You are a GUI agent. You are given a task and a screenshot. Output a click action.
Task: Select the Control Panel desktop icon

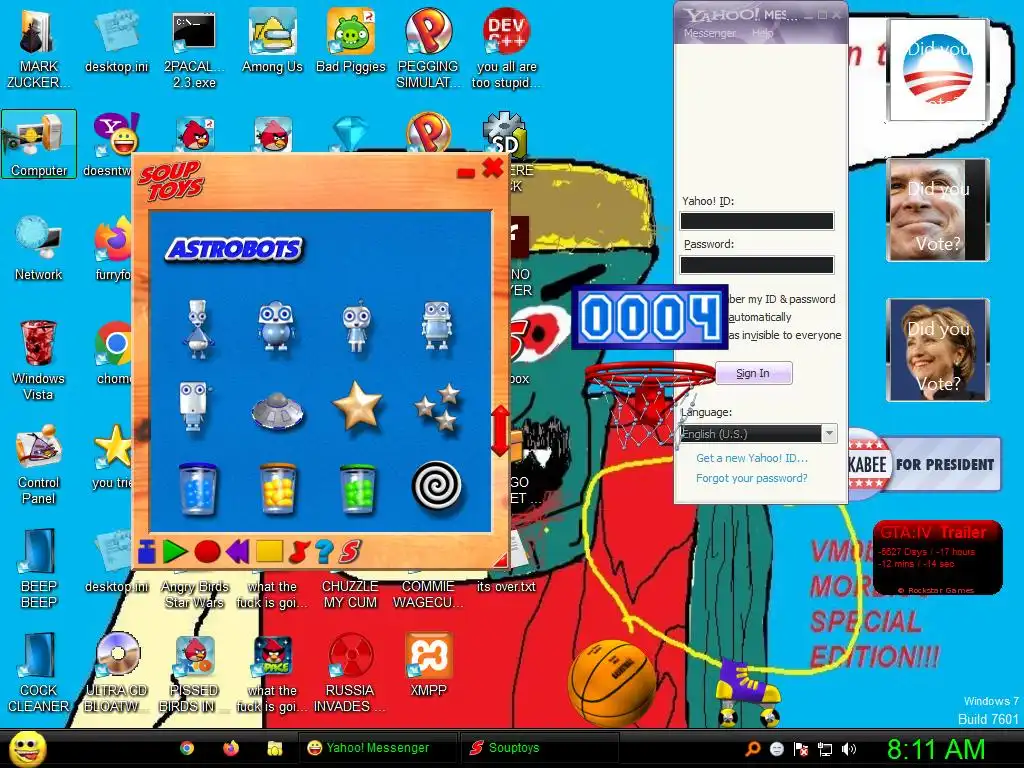point(39,464)
